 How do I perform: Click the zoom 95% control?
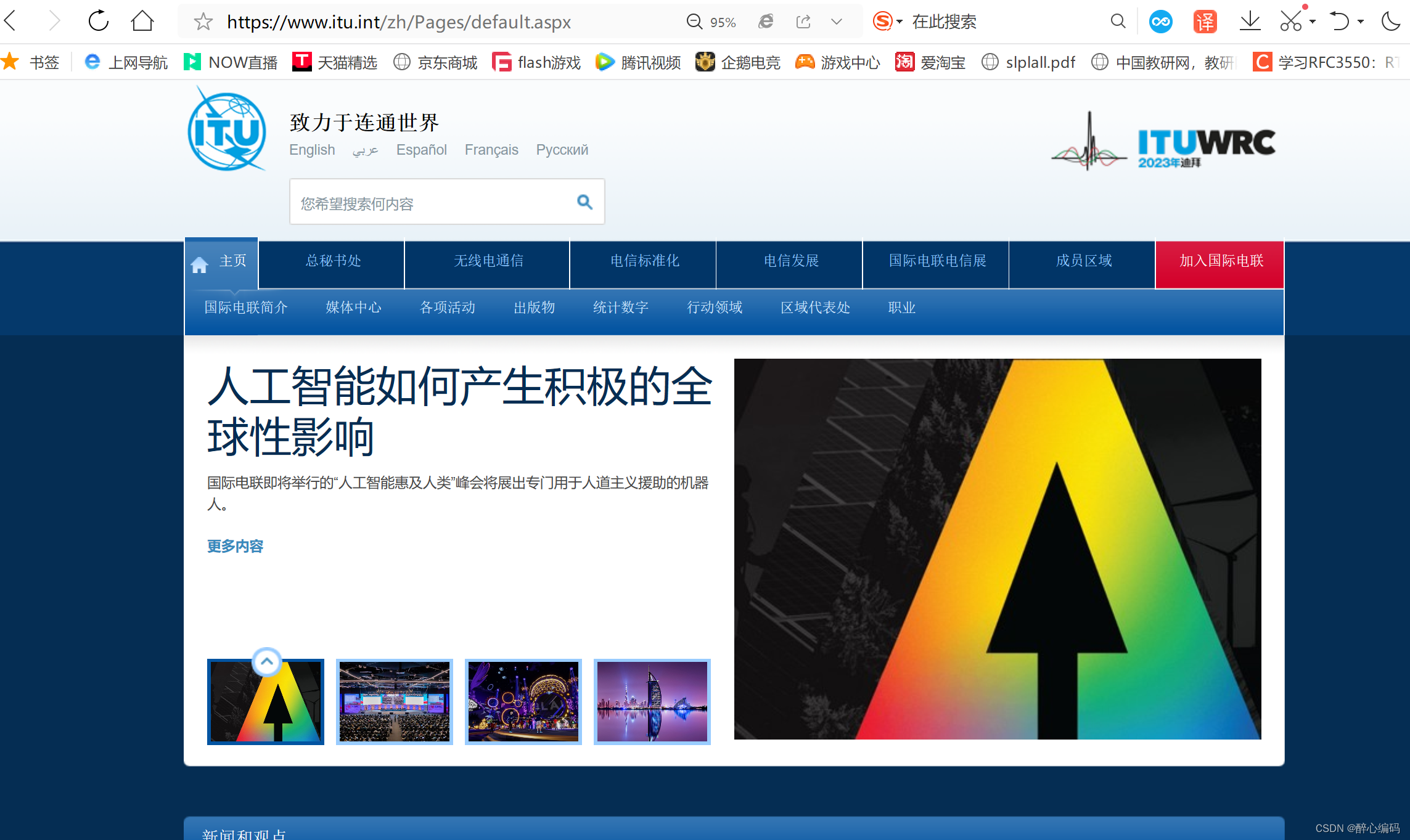[x=711, y=22]
